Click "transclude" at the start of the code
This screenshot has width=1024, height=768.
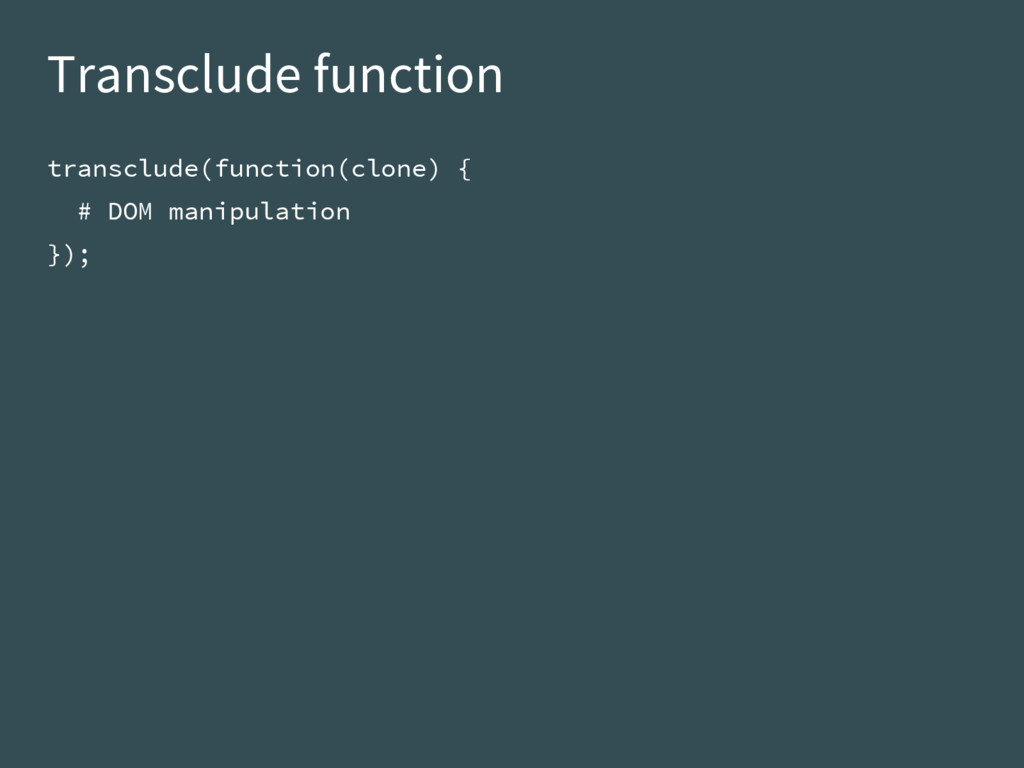[x=123, y=169]
